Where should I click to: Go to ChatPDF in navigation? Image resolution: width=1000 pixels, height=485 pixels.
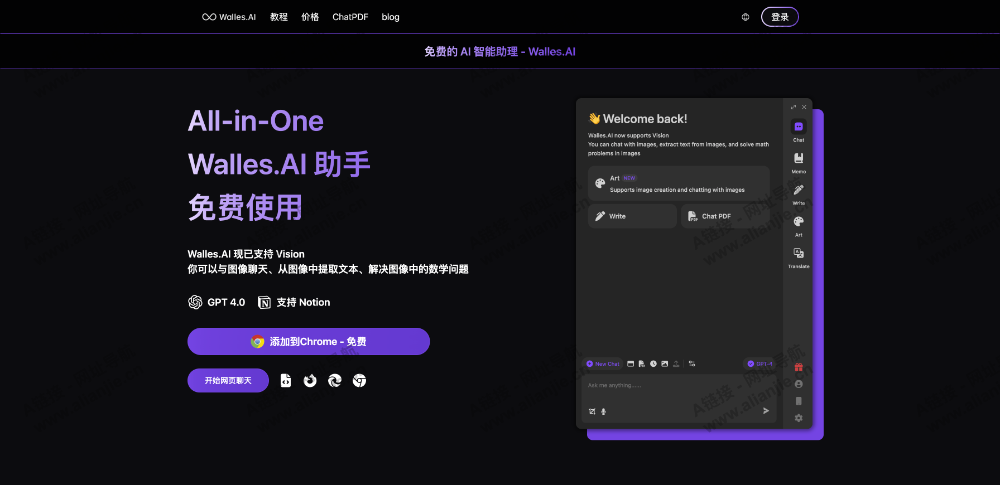[350, 17]
